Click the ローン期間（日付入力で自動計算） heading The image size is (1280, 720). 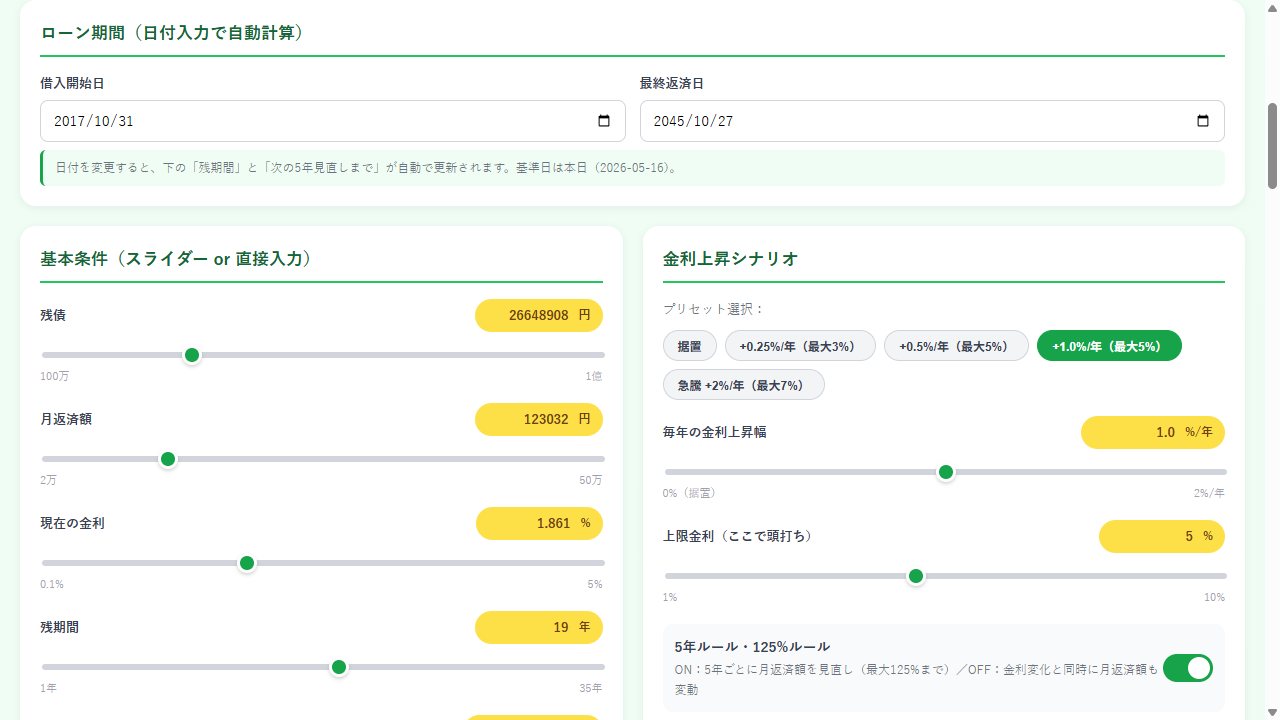(172, 33)
